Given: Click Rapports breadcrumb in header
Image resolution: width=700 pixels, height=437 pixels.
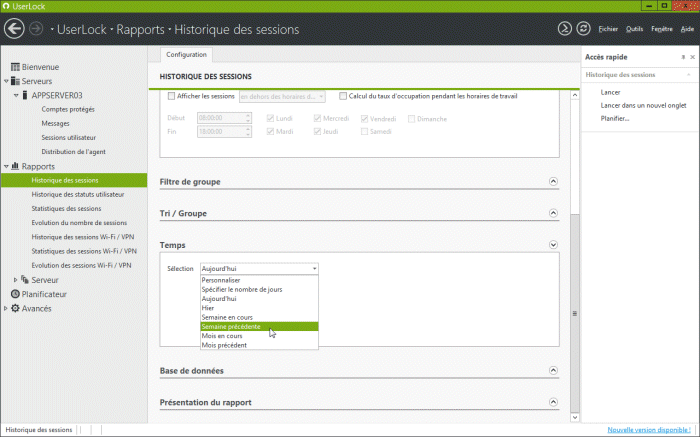Looking at the screenshot, I should 140,29.
